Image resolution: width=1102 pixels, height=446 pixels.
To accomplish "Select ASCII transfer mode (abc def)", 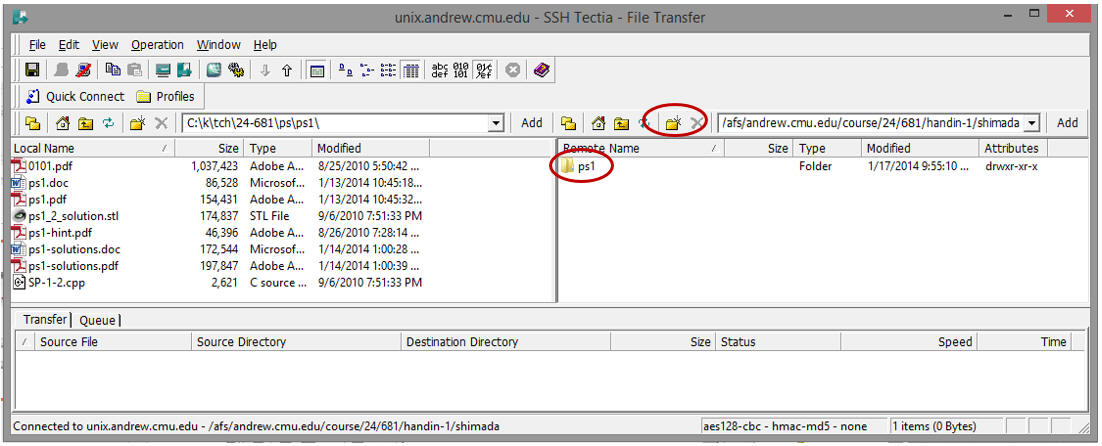I will click(x=440, y=70).
